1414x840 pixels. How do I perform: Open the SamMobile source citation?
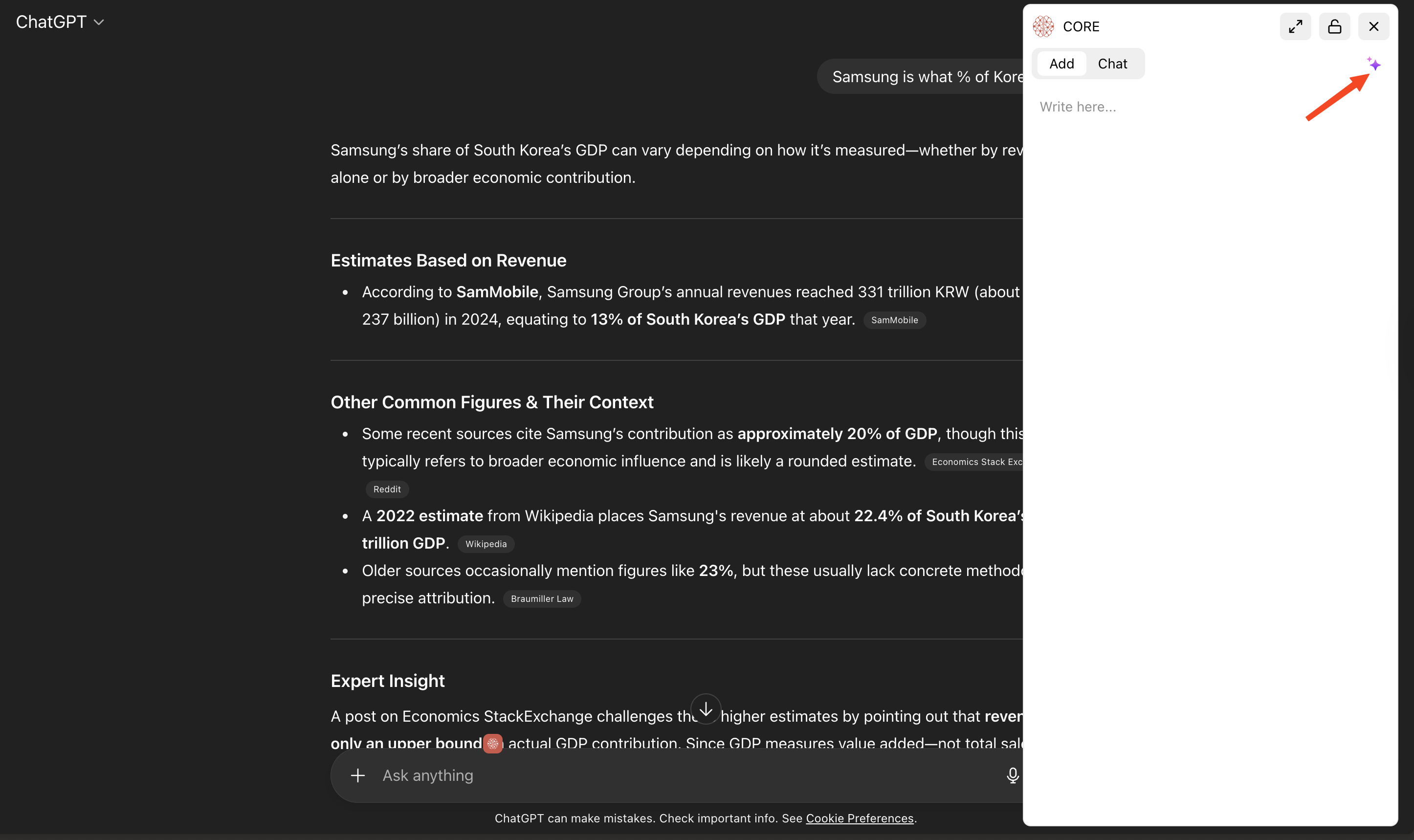[x=894, y=320]
